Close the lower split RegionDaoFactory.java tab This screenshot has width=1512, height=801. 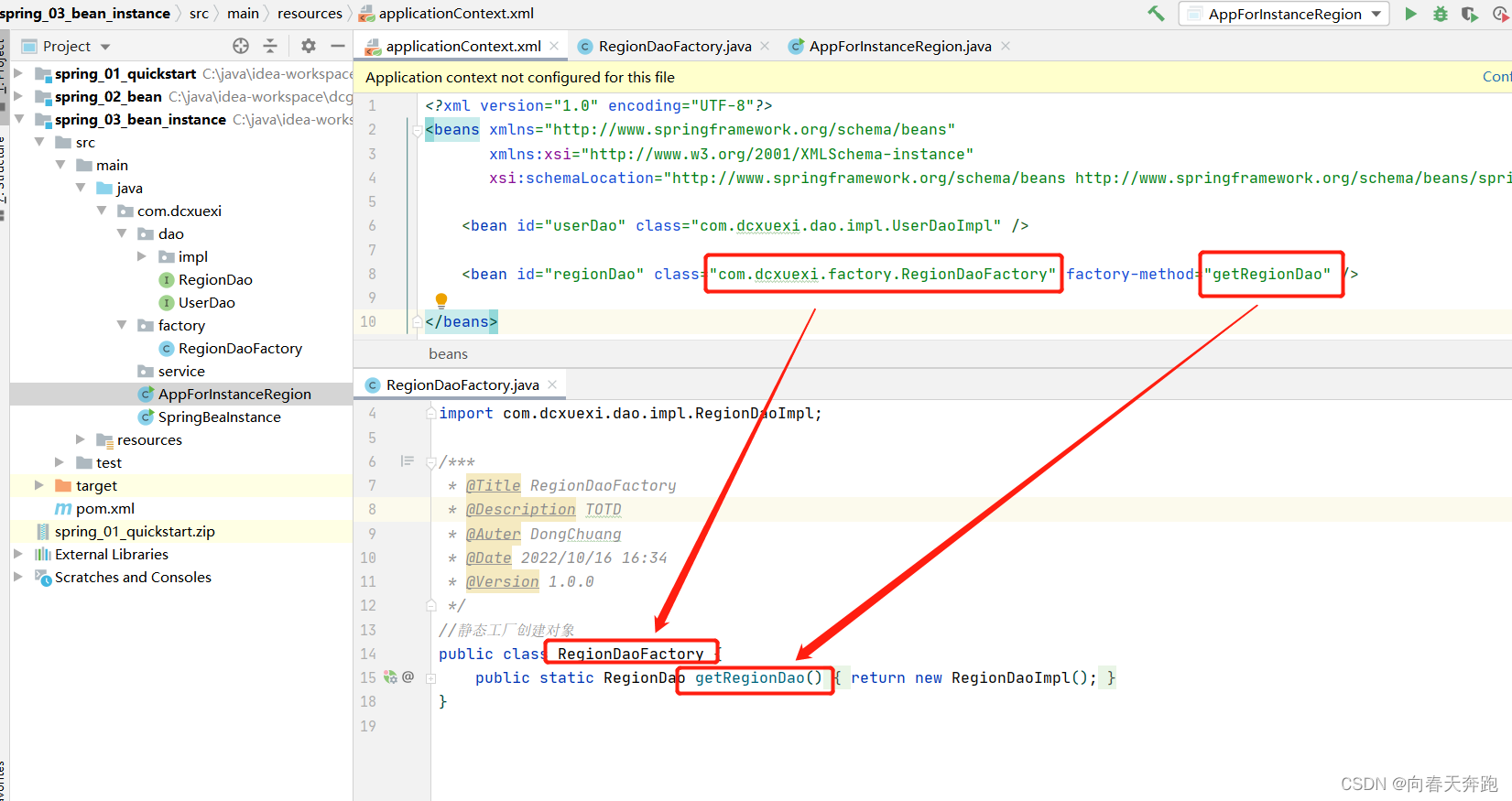click(x=552, y=384)
